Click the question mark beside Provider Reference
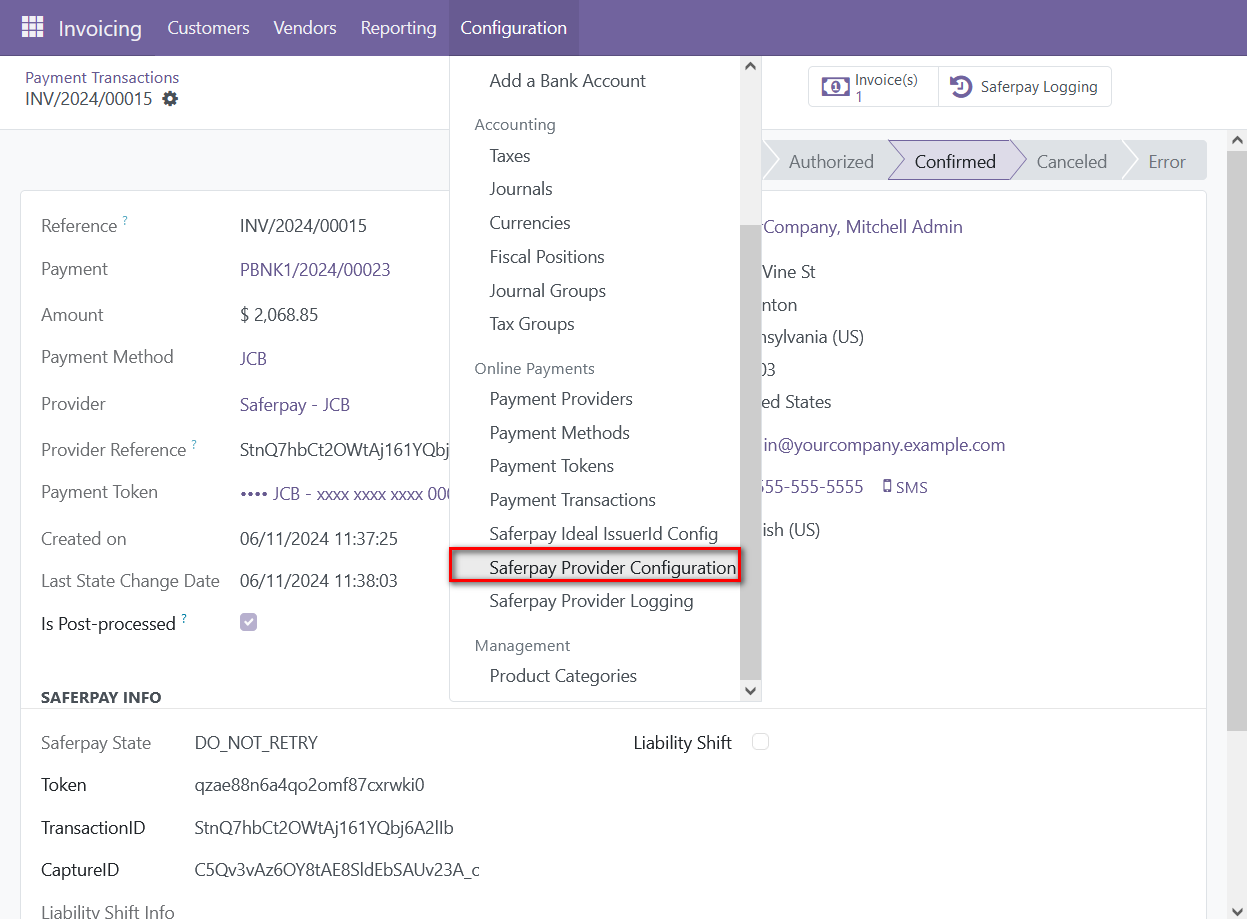The width and height of the screenshot is (1247, 919). click(x=194, y=443)
